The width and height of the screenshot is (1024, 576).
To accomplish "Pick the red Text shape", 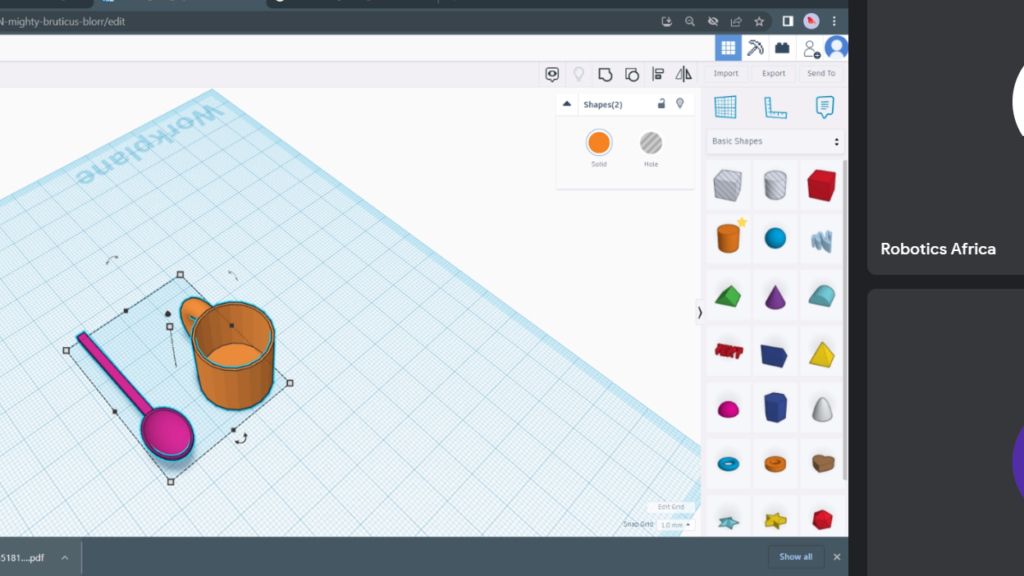I will click(x=729, y=351).
